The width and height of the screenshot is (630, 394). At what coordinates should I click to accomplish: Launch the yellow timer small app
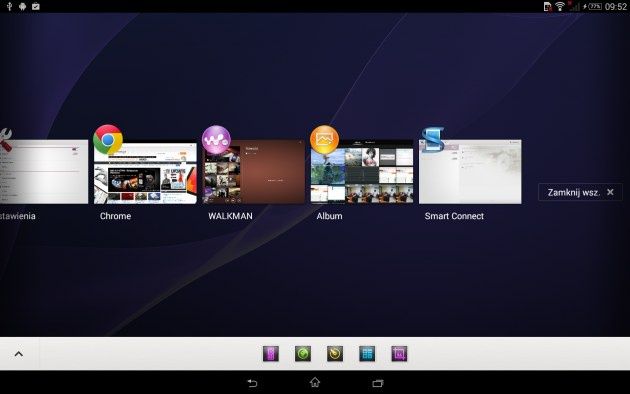point(335,354)
